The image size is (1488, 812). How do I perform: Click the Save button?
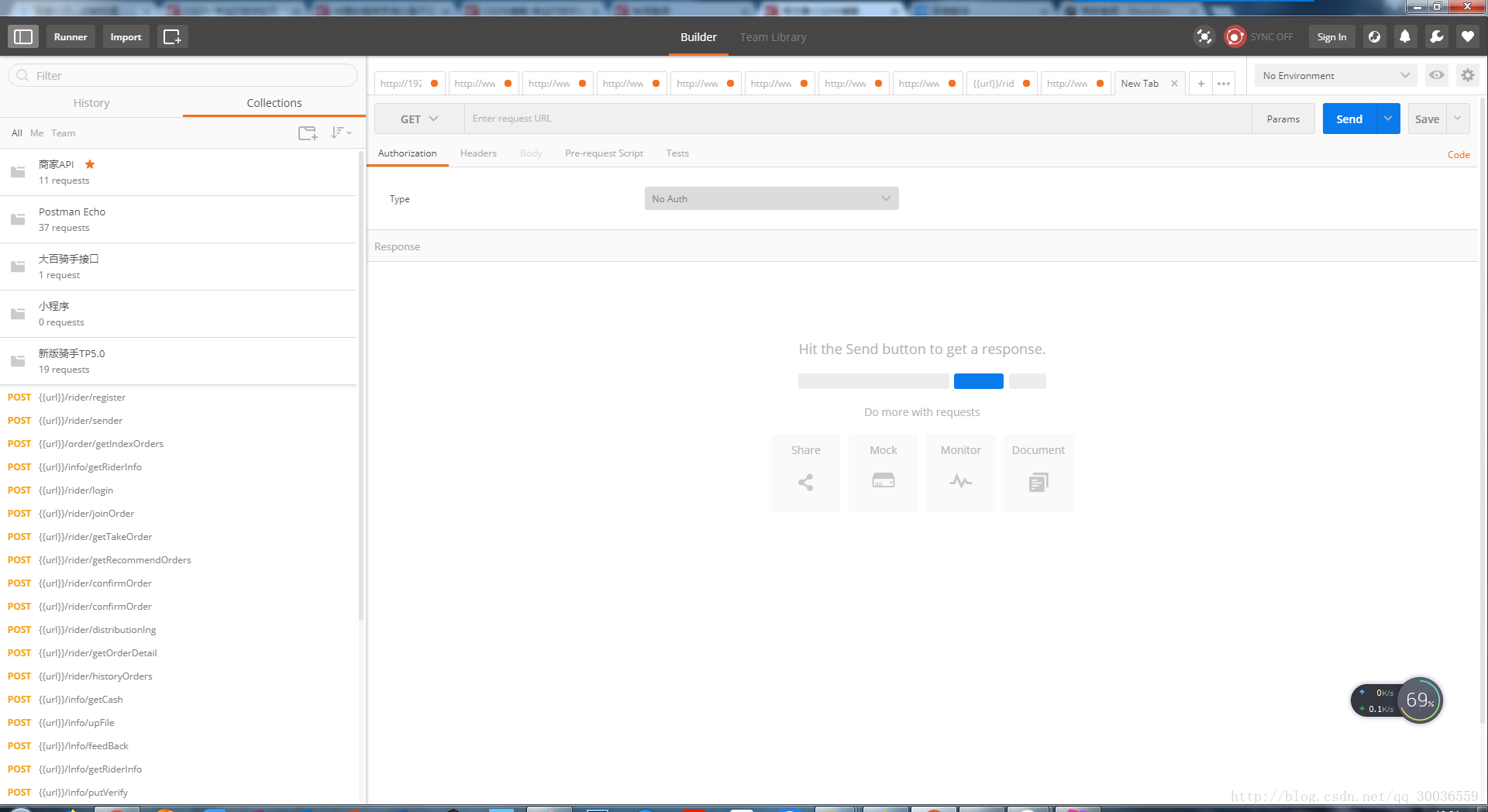1427,119
